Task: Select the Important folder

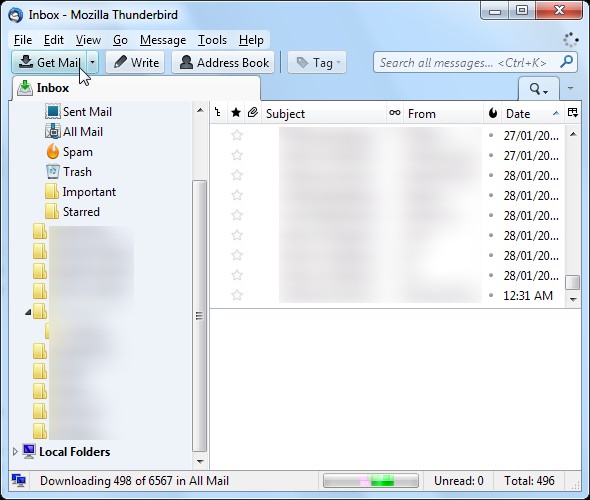Action: pos(89,192)
